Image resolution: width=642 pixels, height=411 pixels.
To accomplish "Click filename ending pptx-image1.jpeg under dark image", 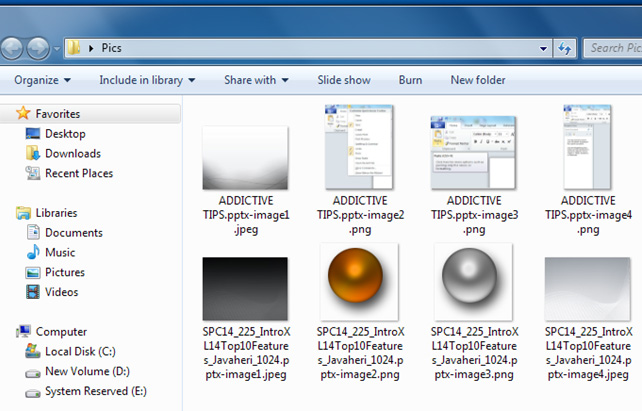I will [x=246, y=353].
